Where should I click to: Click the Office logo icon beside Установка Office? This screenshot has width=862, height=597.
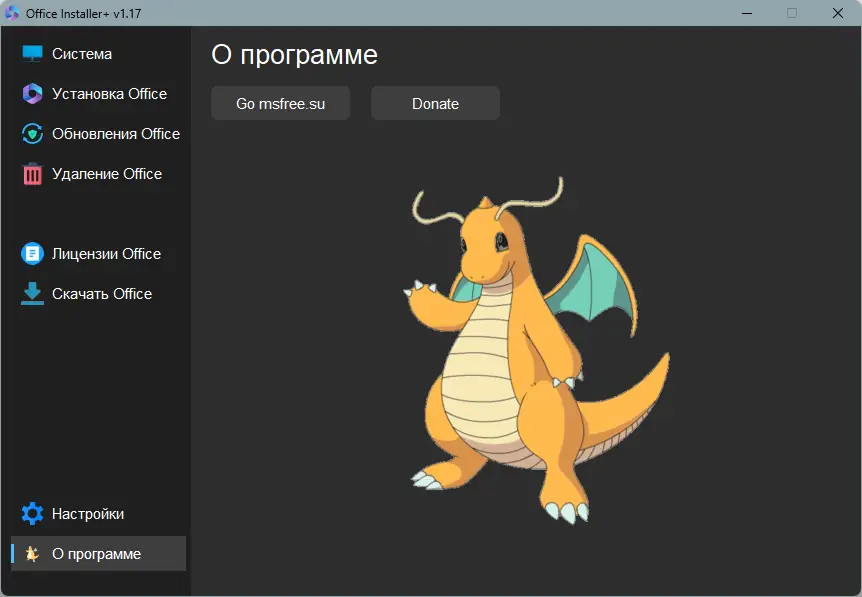point(32,93)
